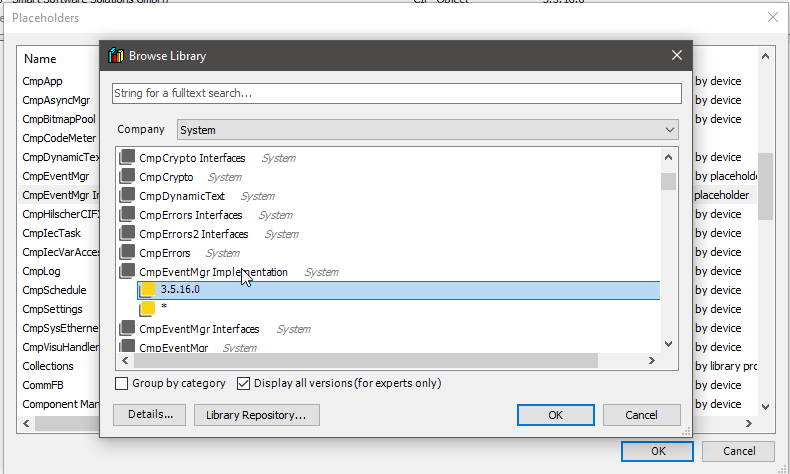
Task: Cancel the Browse Library dialog
Action: tap(641, 414)
